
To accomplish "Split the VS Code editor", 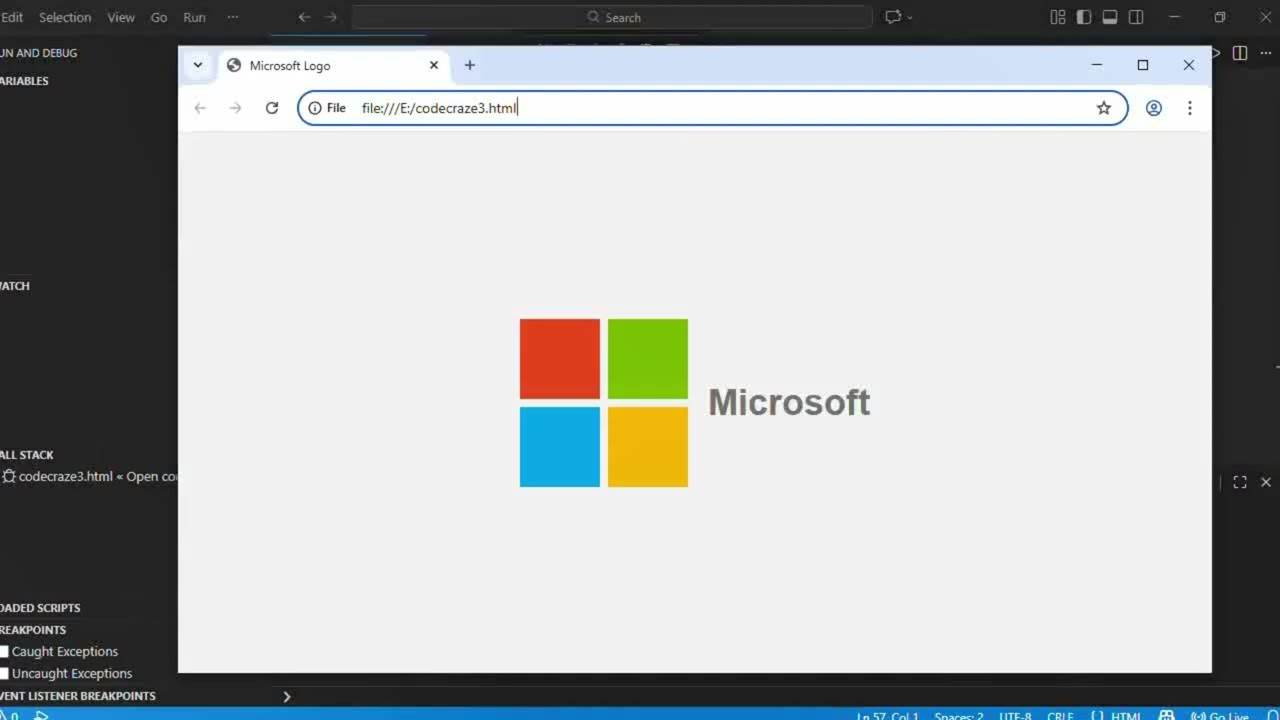I will 1240,53.
